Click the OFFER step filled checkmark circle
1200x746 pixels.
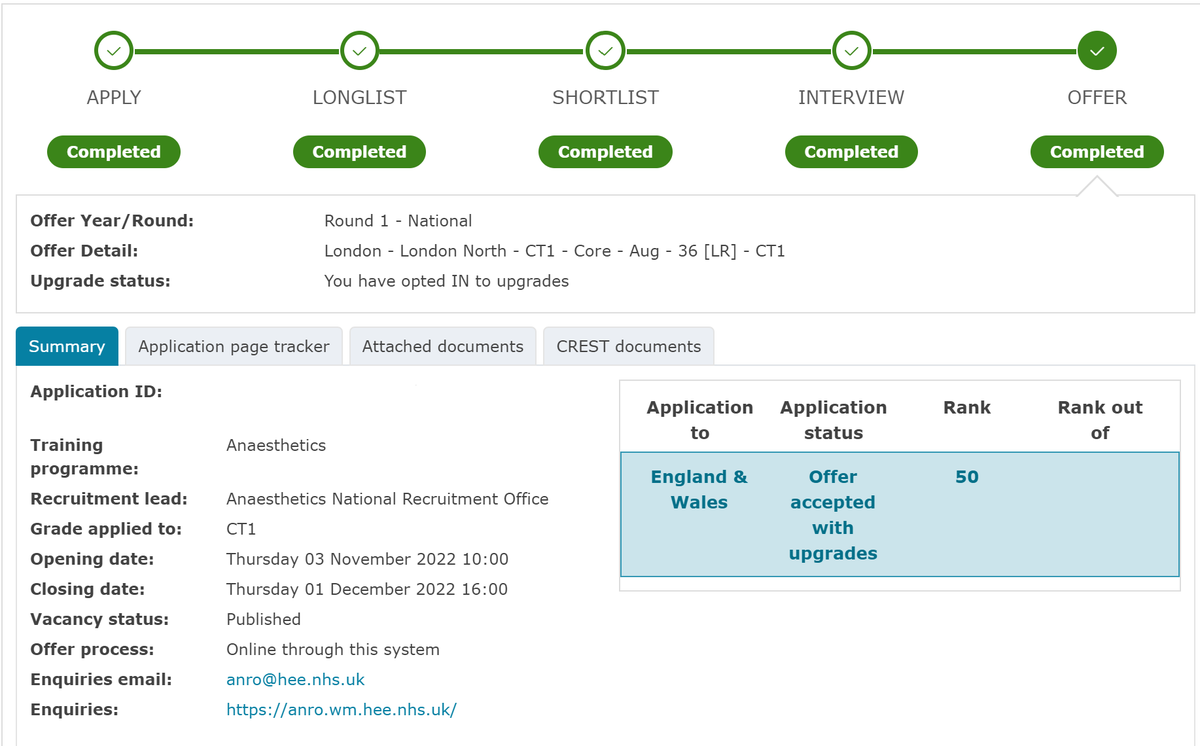pyautogui.click(x=1097, y=50)
